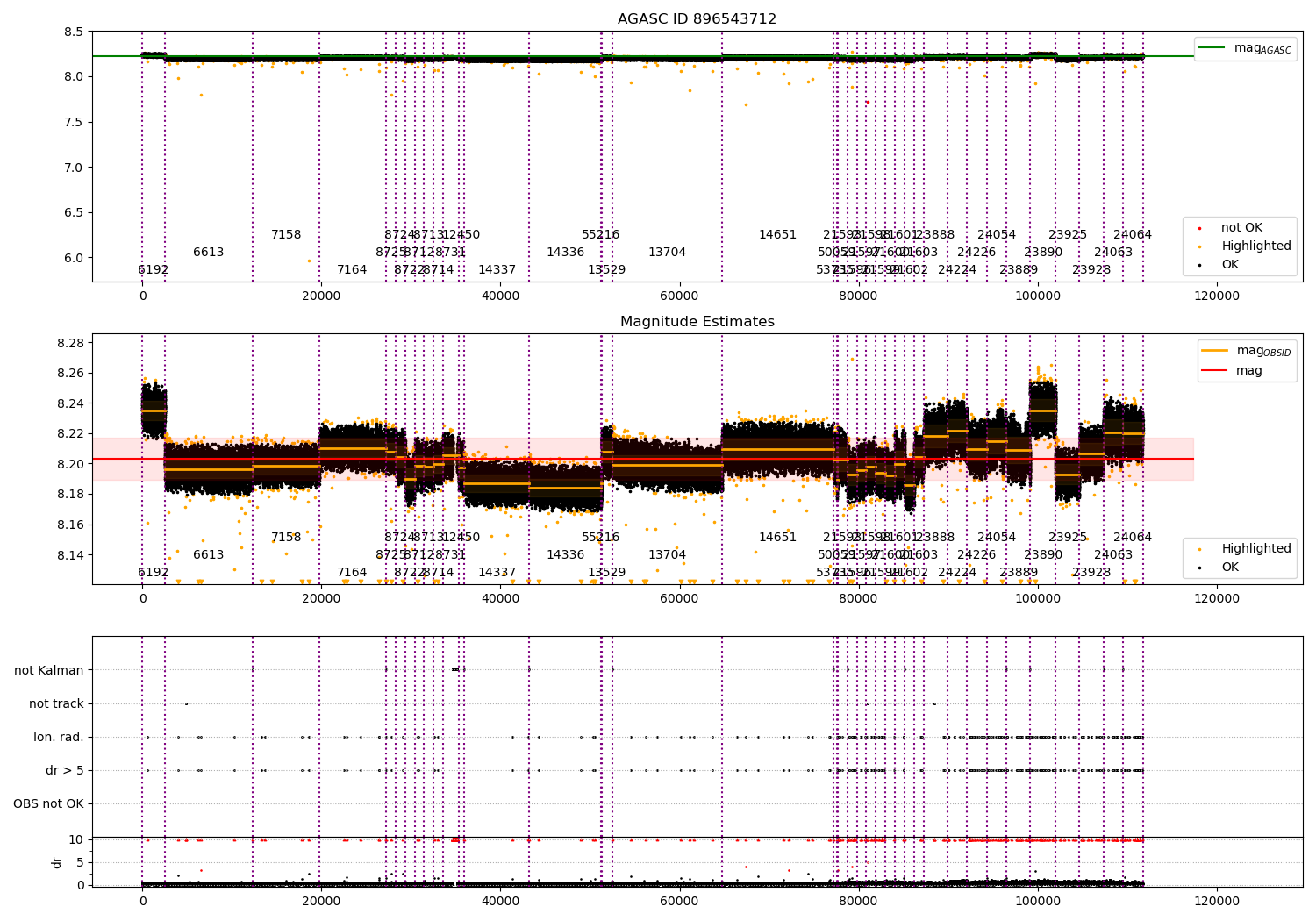Click the 'dr > 5' axis label
The image size is (1316, 921).
(x=65, y=770)
